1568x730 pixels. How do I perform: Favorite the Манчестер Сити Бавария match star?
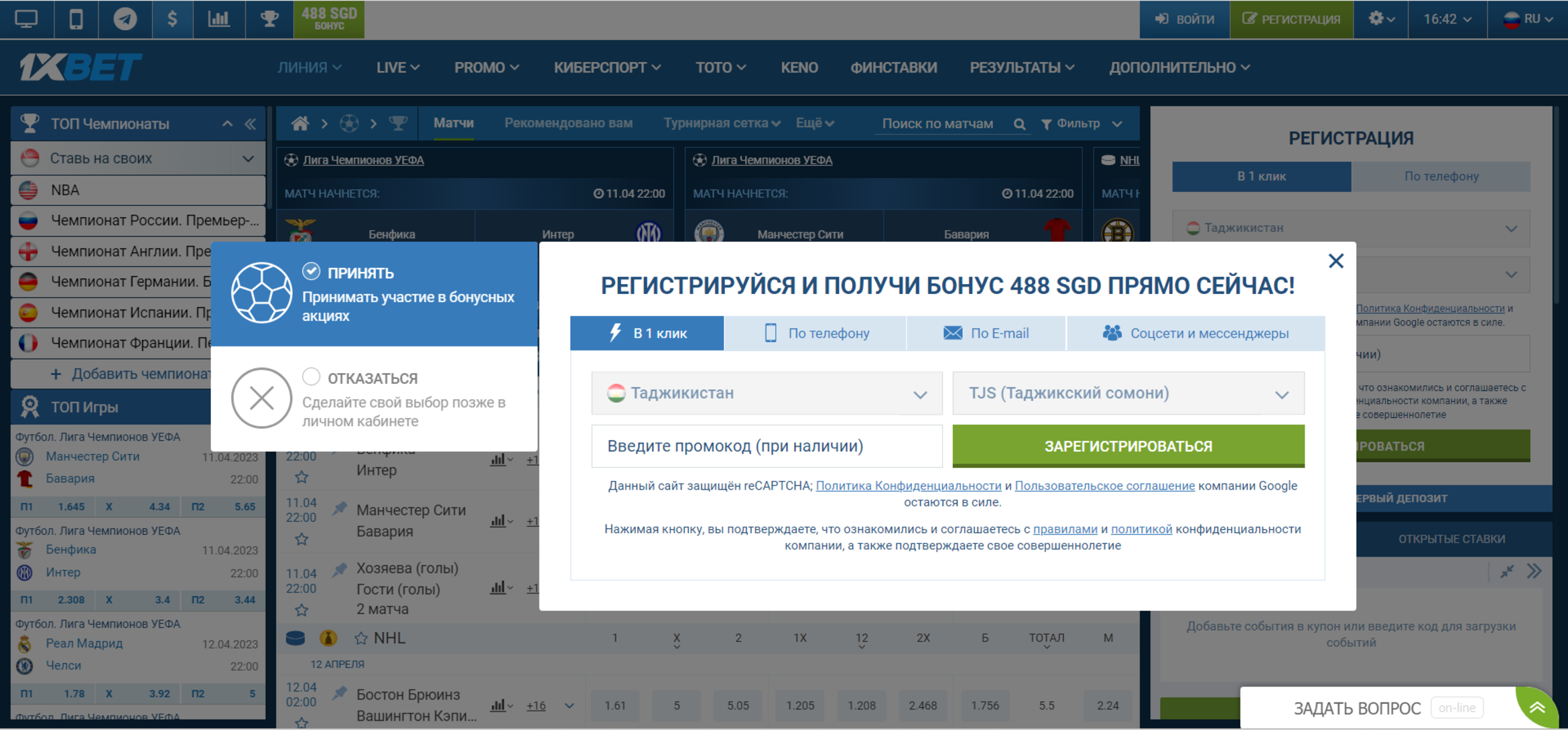pos(302,539)
